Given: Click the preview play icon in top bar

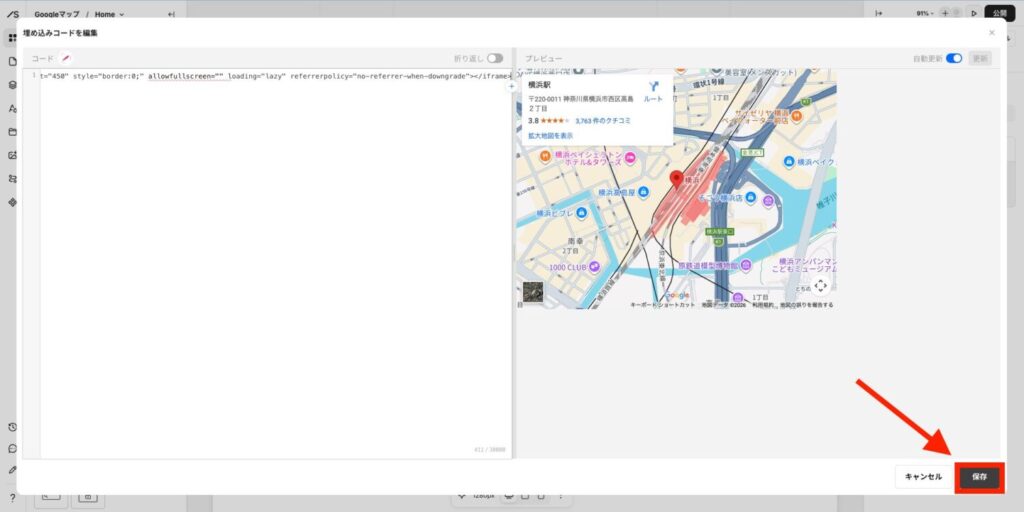Looking at the screenshot, I should tap(973, 14).
